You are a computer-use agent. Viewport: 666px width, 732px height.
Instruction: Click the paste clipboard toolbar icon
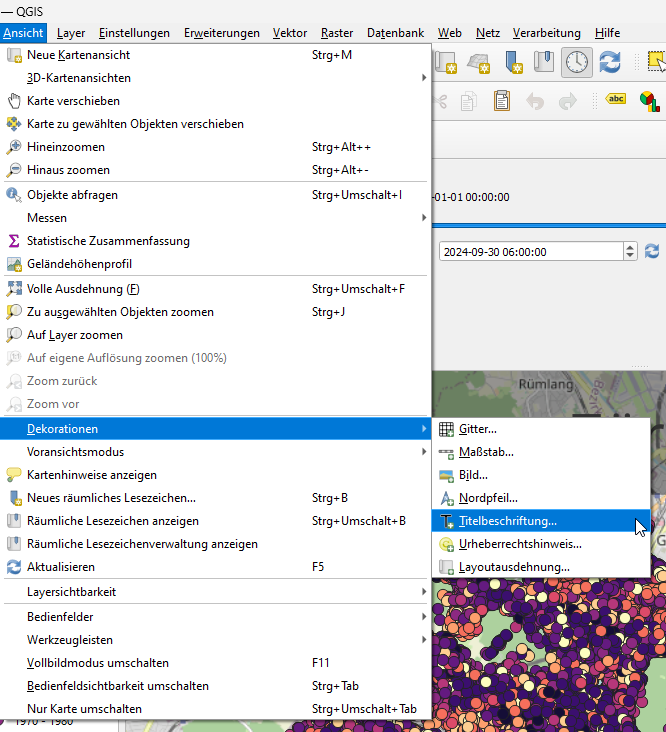[501, 100]
